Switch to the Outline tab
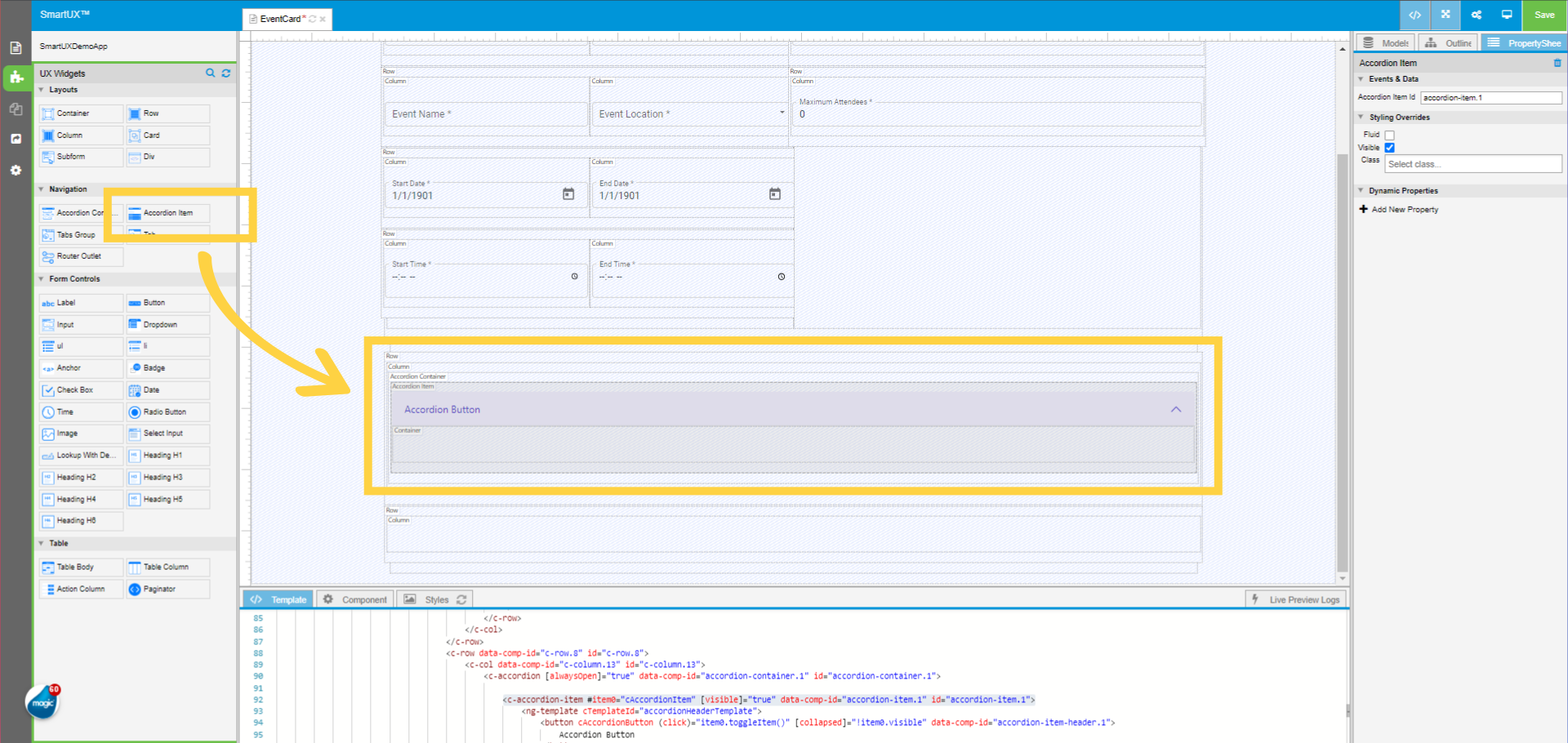Viewport: 1568px width, 743px height. click(x=1449, y=43)
